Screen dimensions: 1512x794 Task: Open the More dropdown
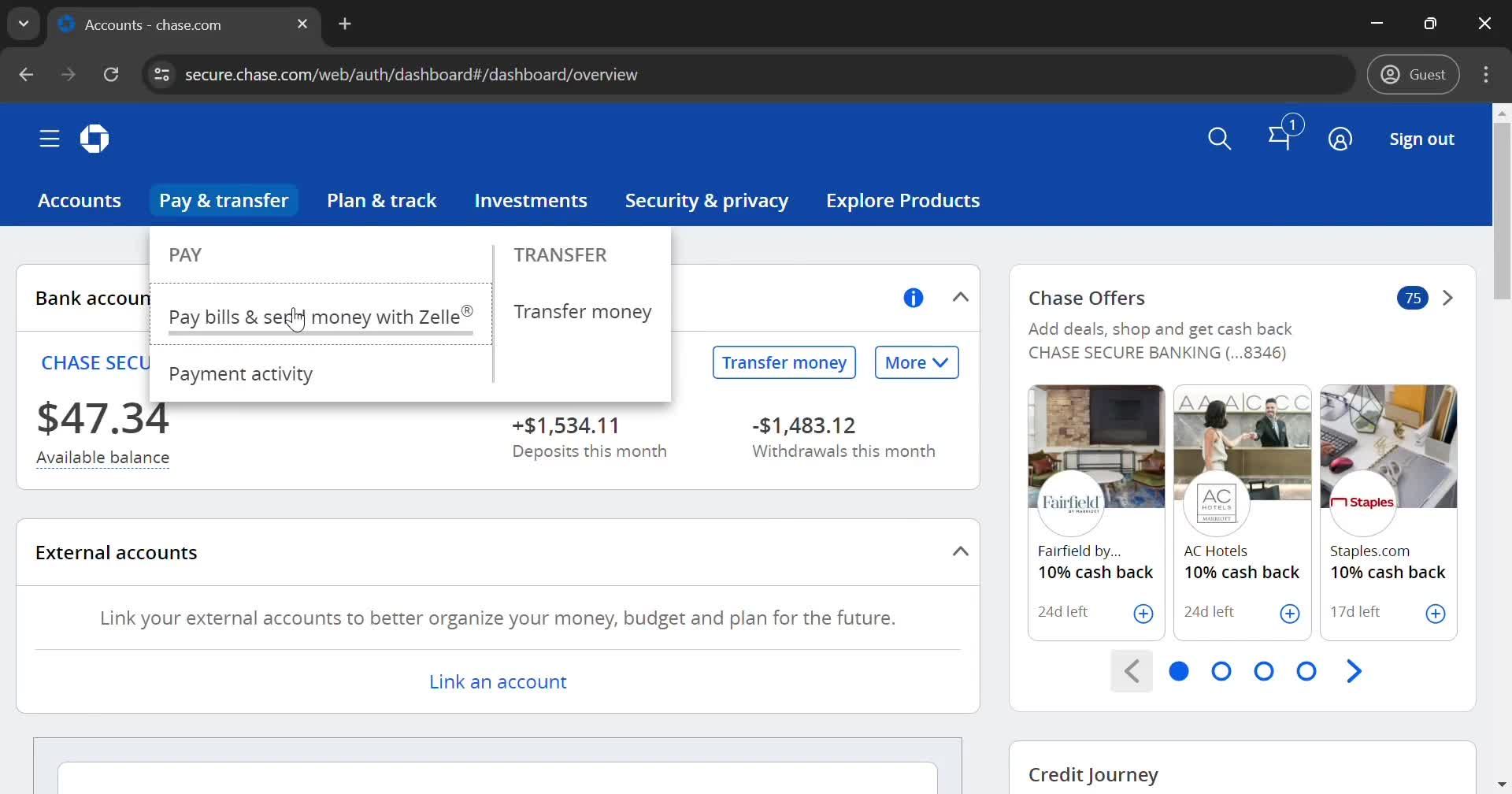coord(916,362)
